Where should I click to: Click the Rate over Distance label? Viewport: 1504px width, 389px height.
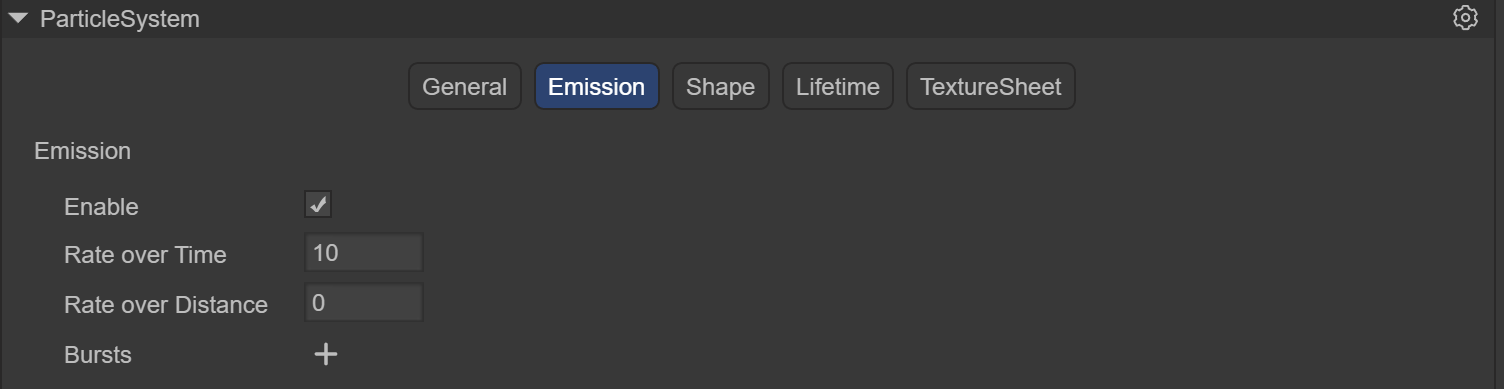pos(166,305)
